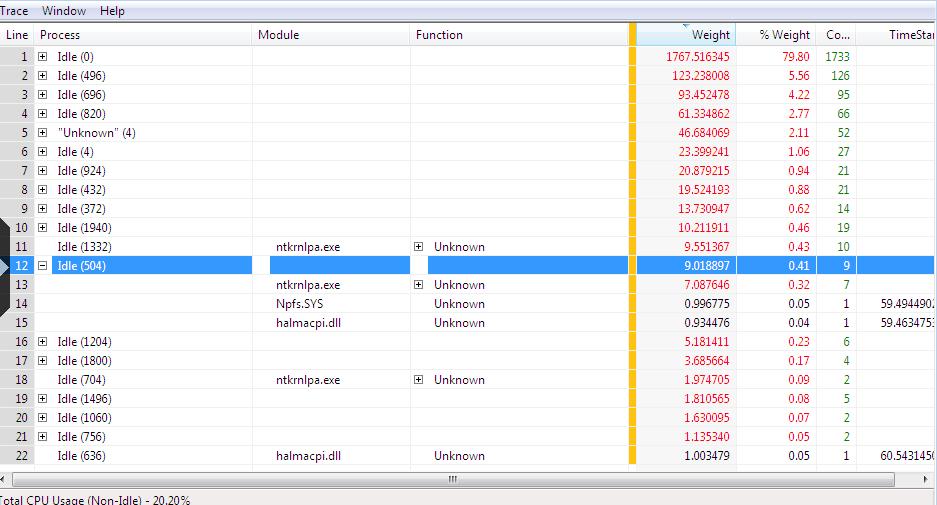Image resolution: width=937 pixels, height=505 pixels.
Task: Open the Help menu
Action: [113, 11]
